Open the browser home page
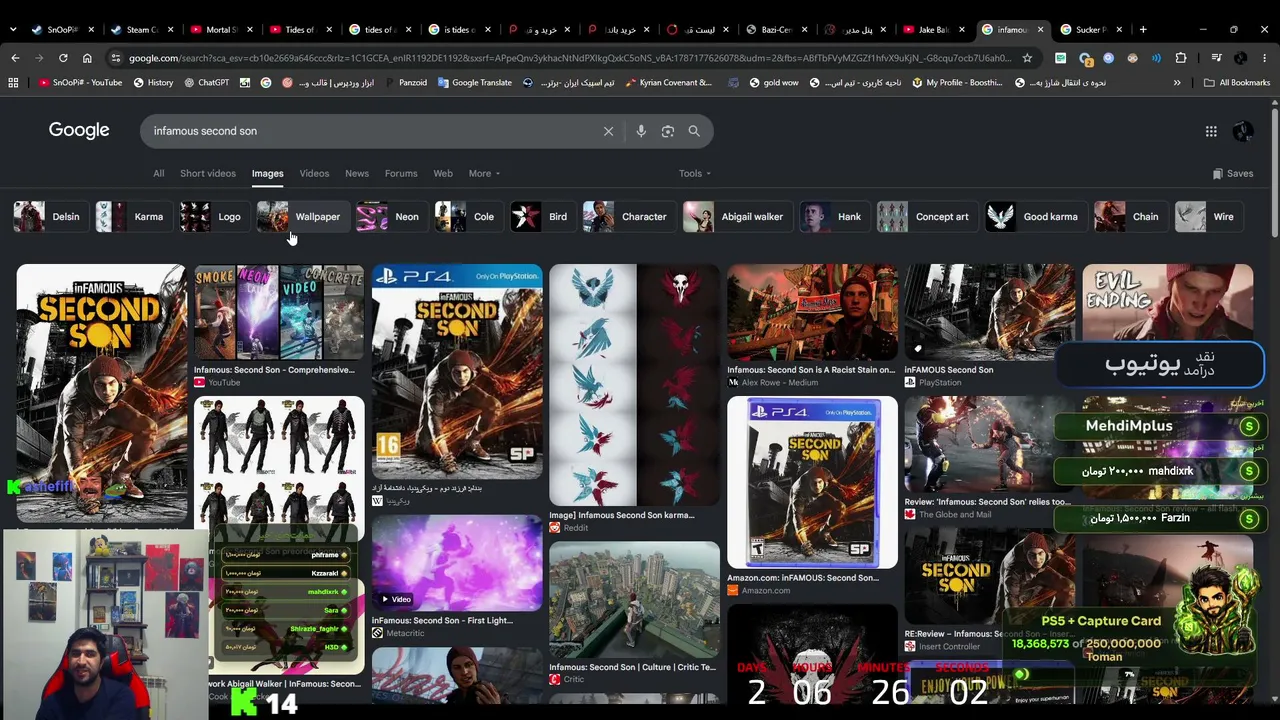The image size is (1280, 720). coord(87,58)
